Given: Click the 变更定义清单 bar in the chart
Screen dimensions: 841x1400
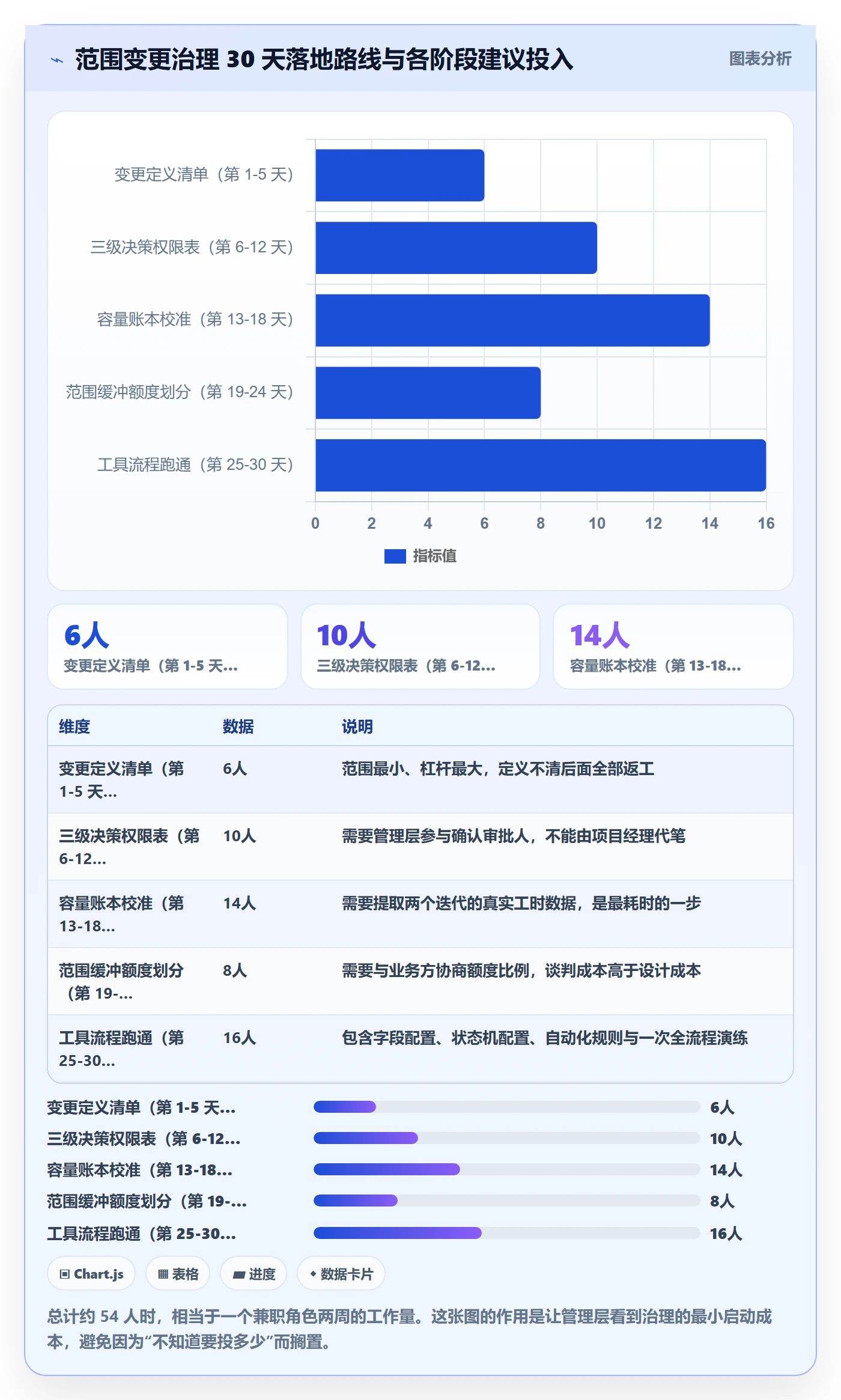Looking at the screenshot, I should point(399,175).
